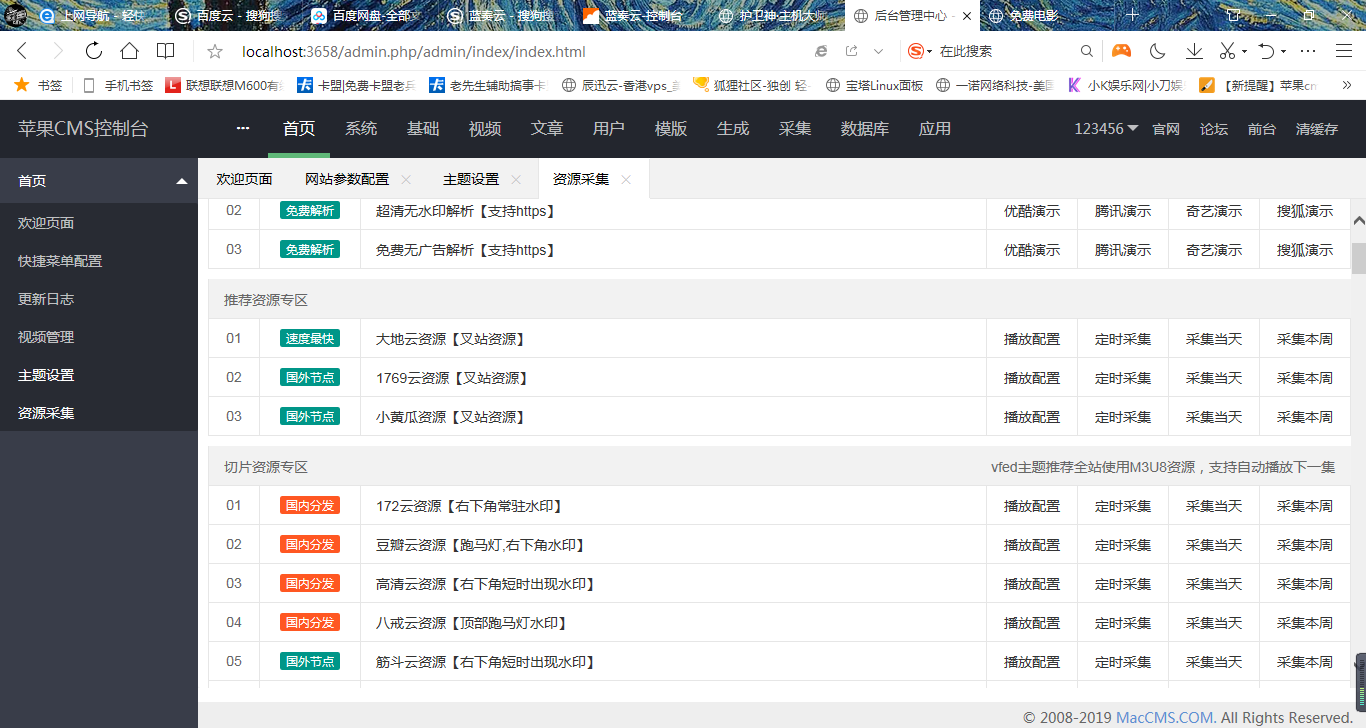Open the 模版 navigation menu
This screenshot has width=1366, height=728.
tap(671, 128)
